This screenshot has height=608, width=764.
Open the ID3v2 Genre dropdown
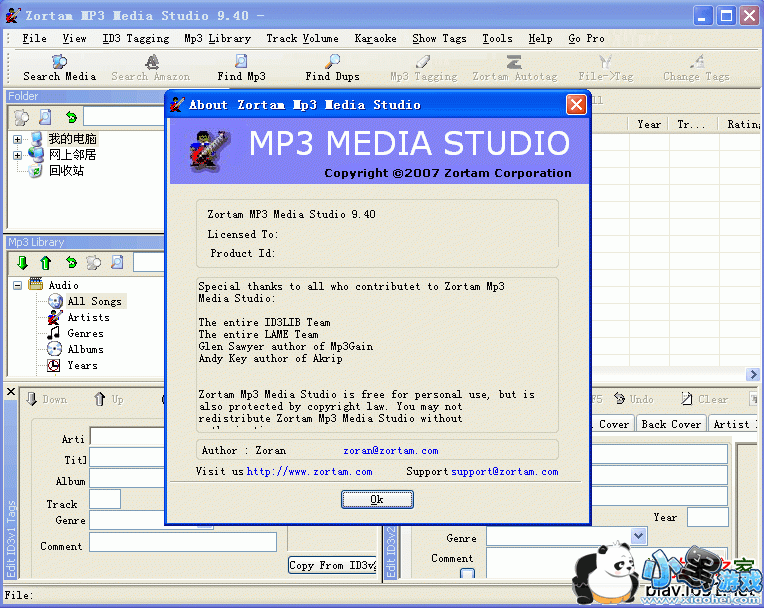639,536
